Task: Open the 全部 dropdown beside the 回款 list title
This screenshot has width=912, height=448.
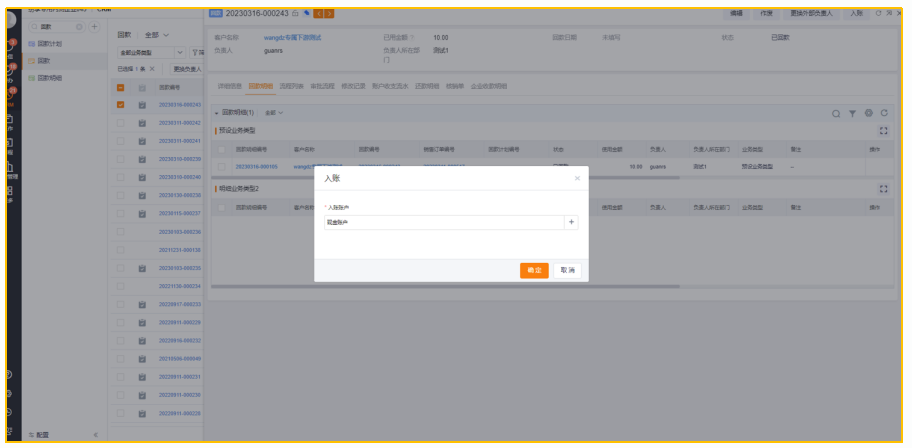Action: 157,35
